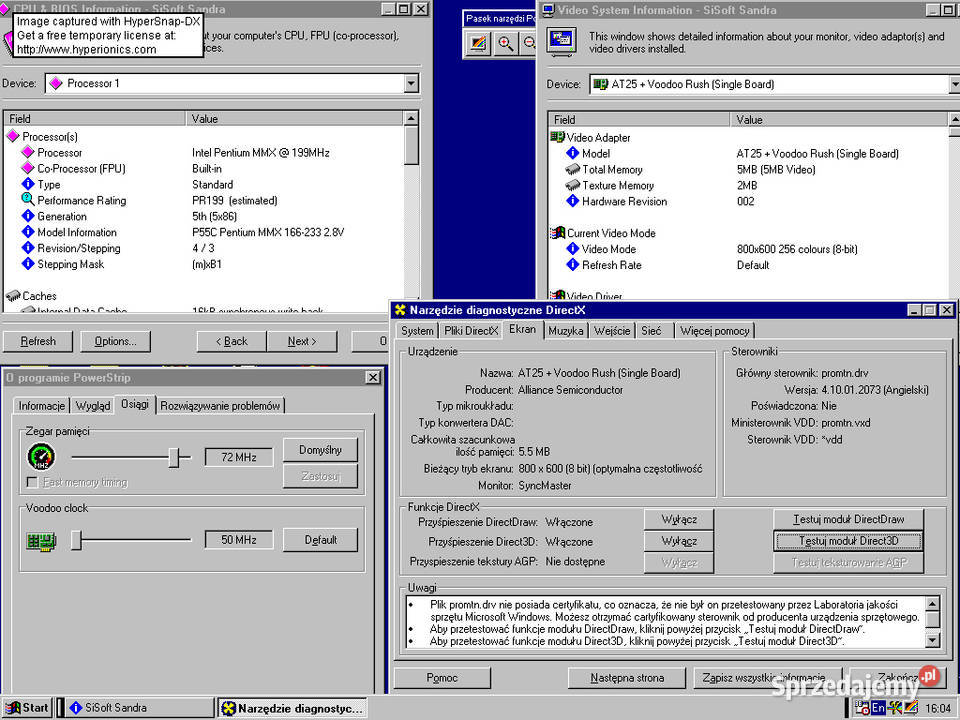Click the memory clock gauge icon in PowerStrip
The width and height of the screenshot is (960, 720).
click(41, 457)
